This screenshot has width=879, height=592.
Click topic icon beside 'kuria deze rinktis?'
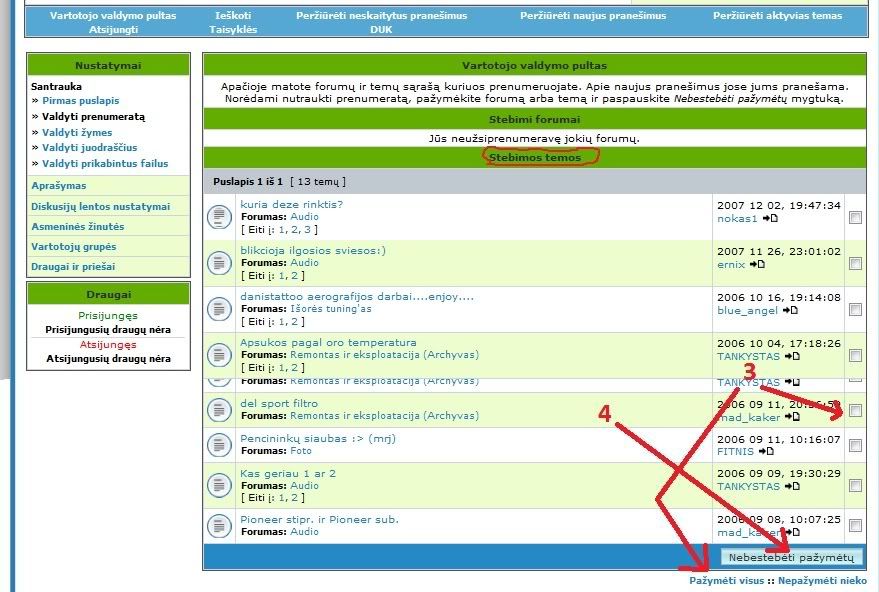(219, 217)
